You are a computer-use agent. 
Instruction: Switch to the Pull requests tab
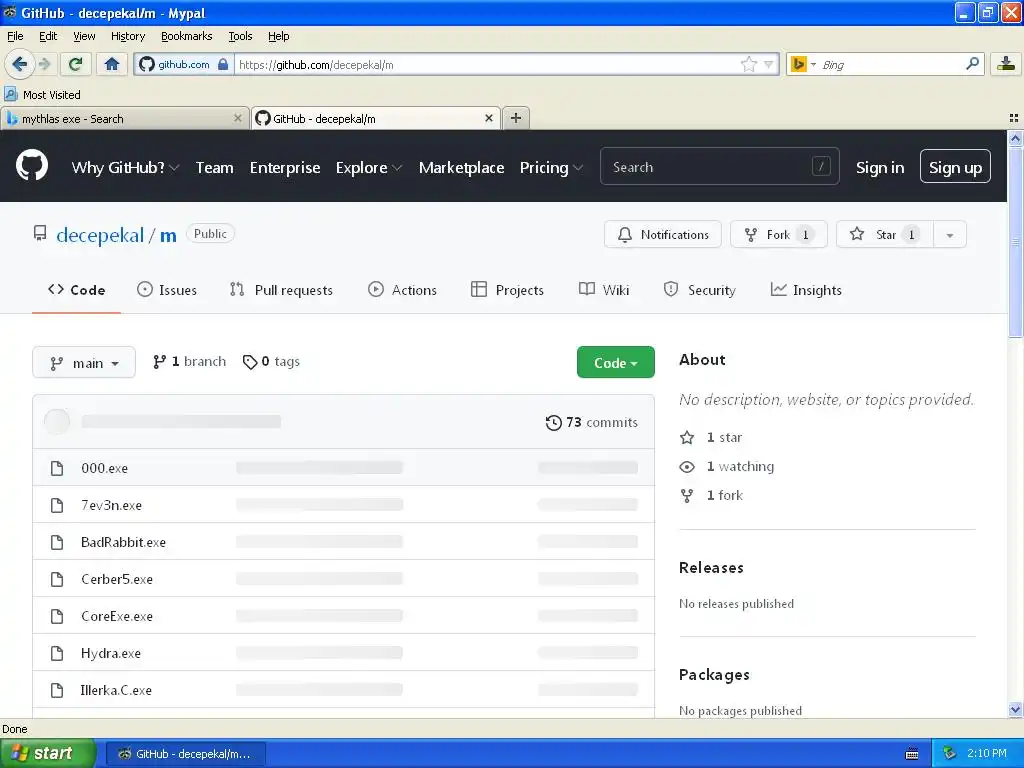coord(281,290)
